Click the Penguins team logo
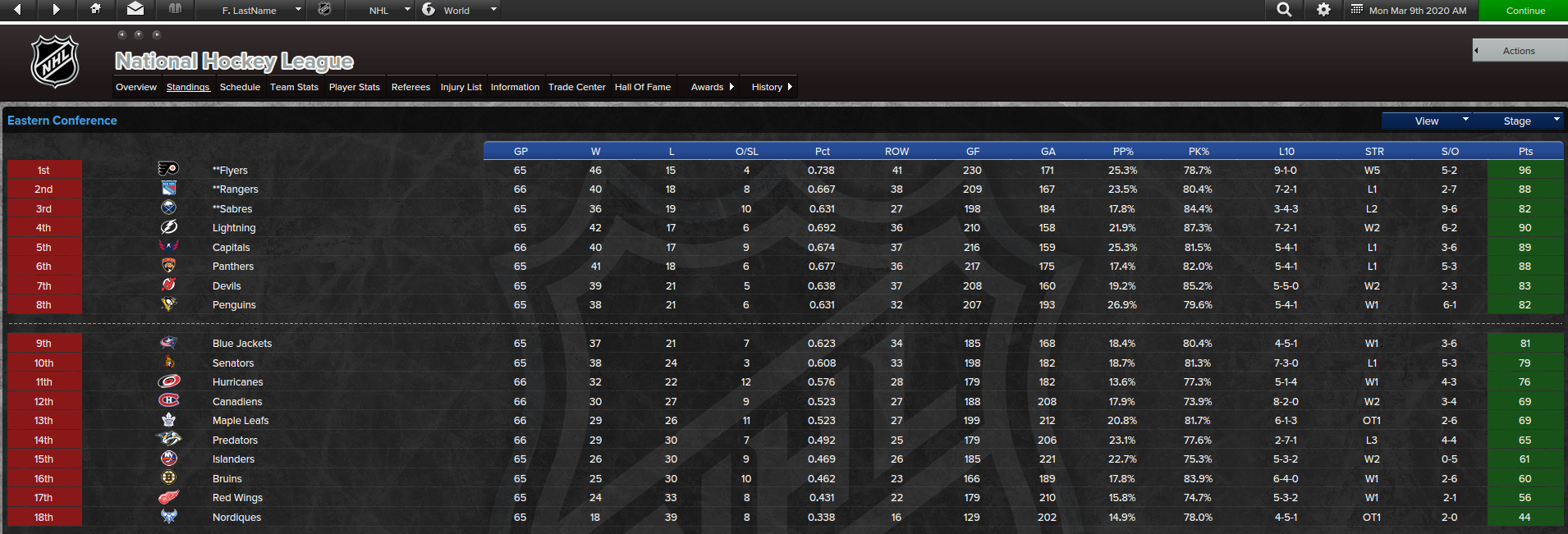The width and height of the screenshot is (1568, 534). (x=168, y=304)
